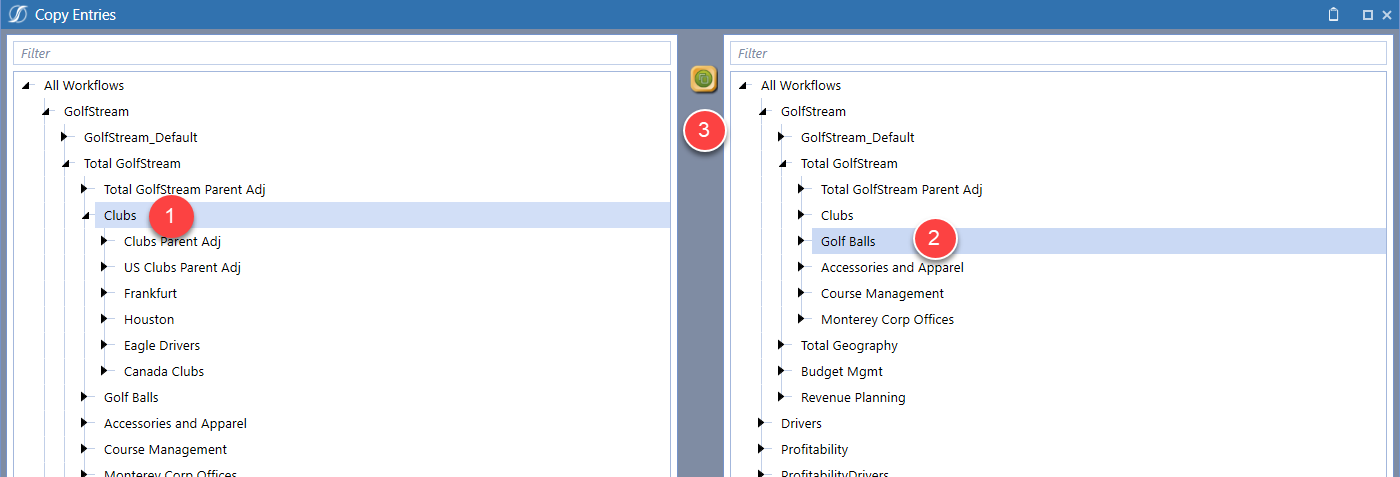Expand the Houston arrow in the left tree
The image size is (1400, 477).
105,319
